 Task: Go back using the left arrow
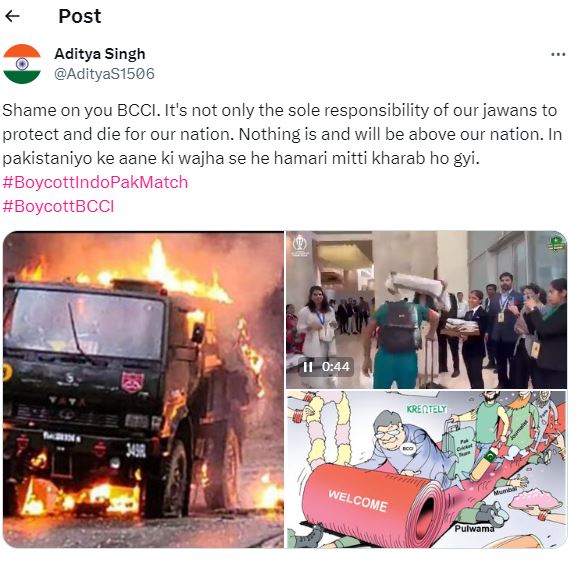(12, 16)
